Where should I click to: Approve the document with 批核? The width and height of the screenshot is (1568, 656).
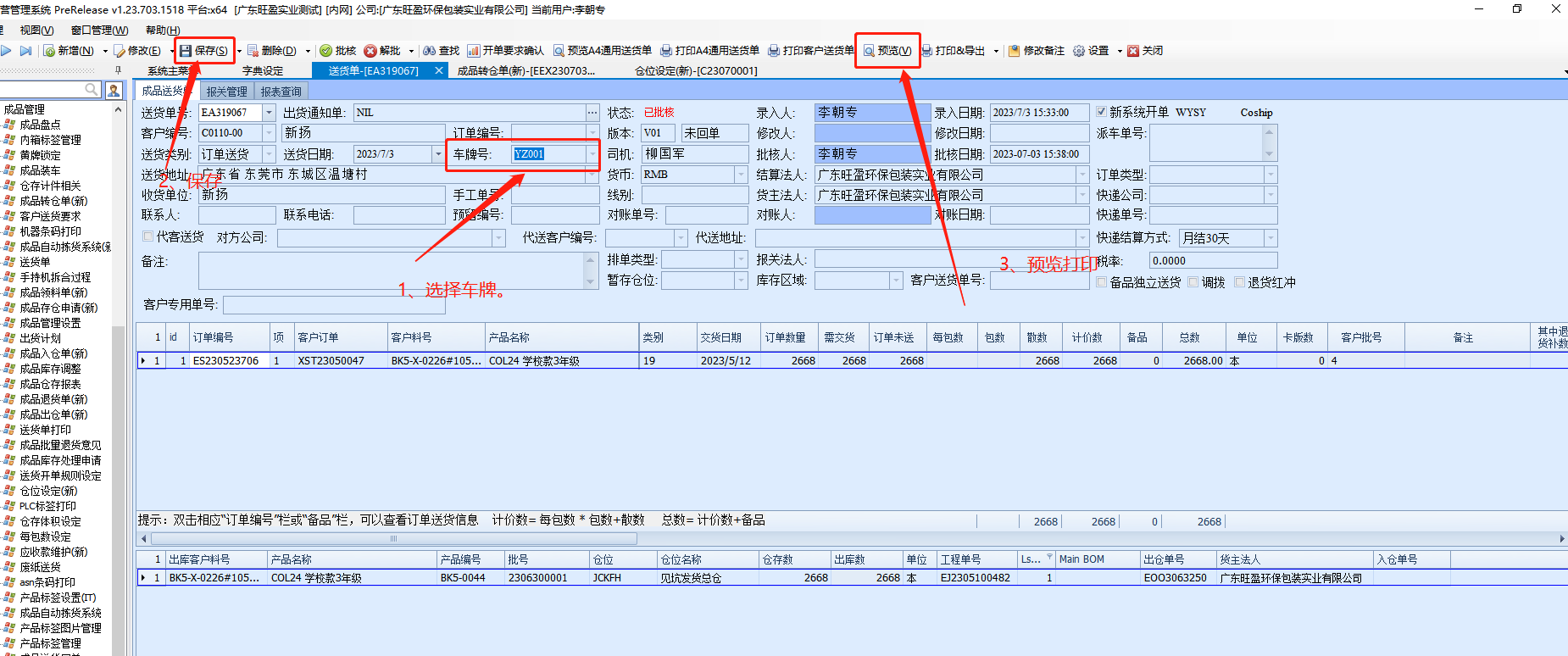(337, 51)
